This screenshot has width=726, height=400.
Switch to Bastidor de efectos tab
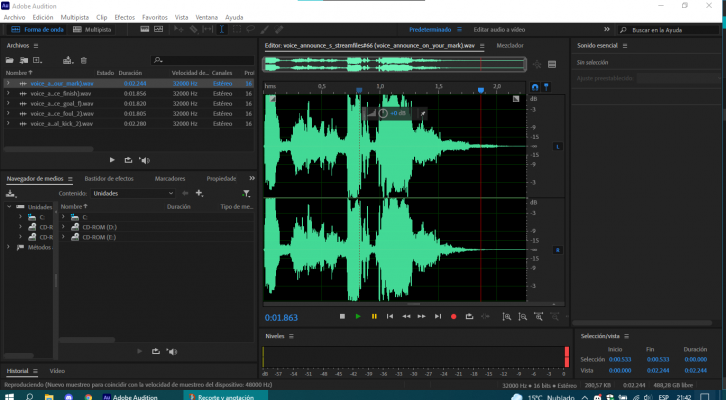point(109,179)
